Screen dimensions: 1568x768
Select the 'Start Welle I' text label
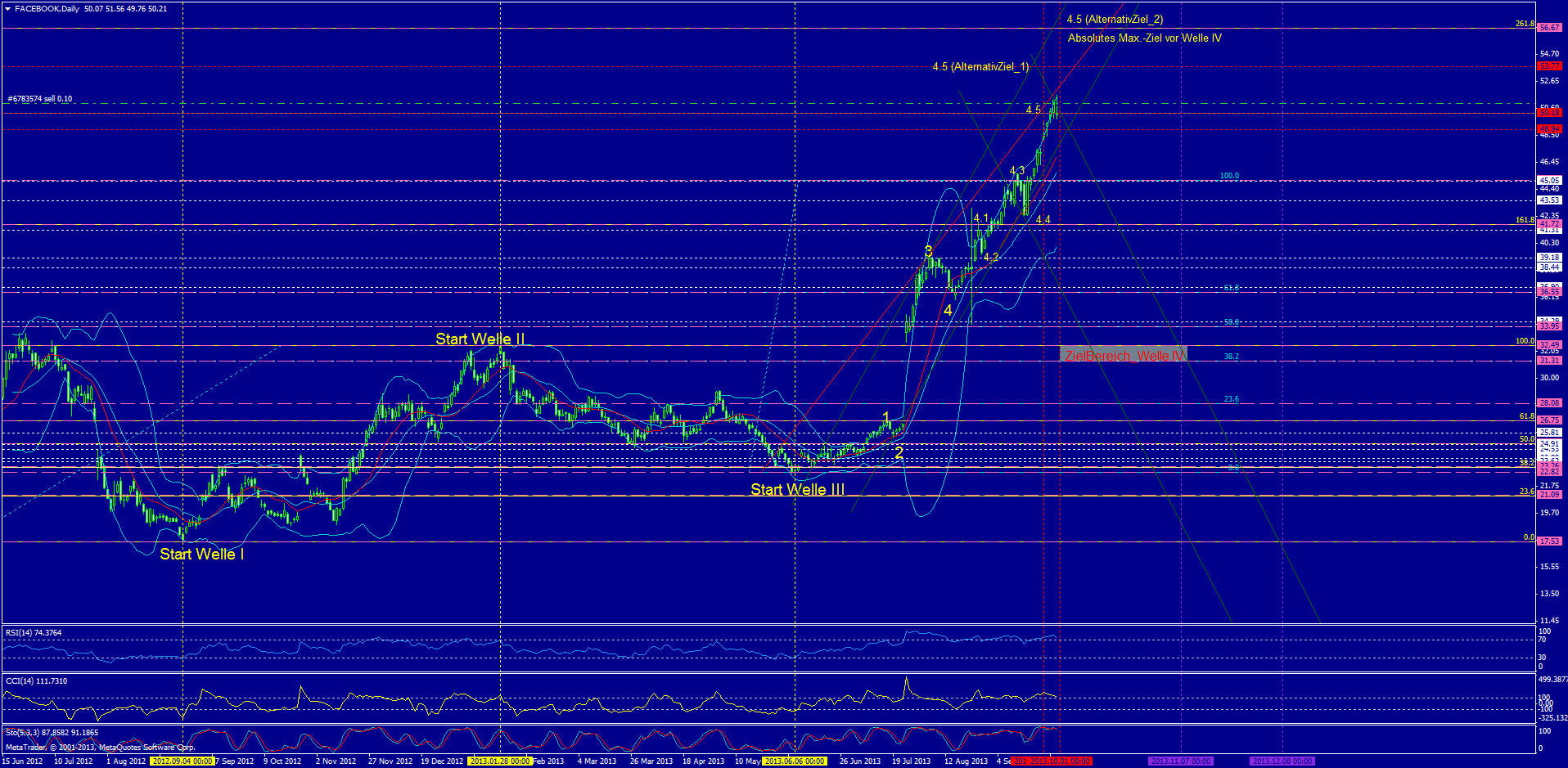pos(201,555)
